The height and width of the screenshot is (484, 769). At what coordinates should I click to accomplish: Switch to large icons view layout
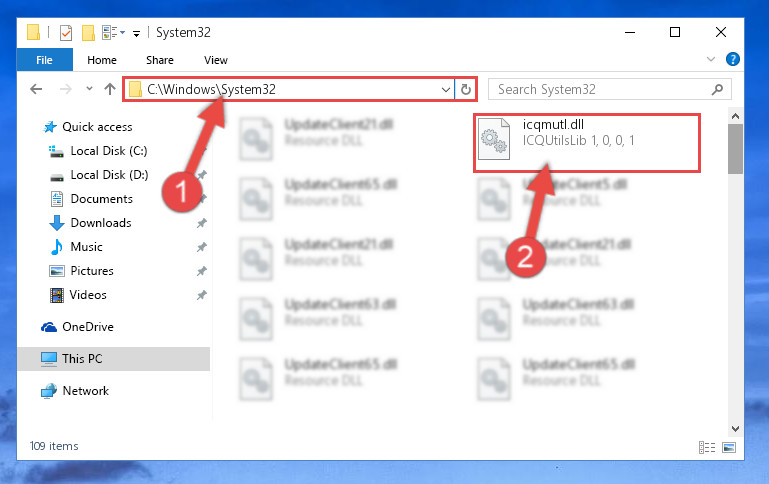(729, 447)
